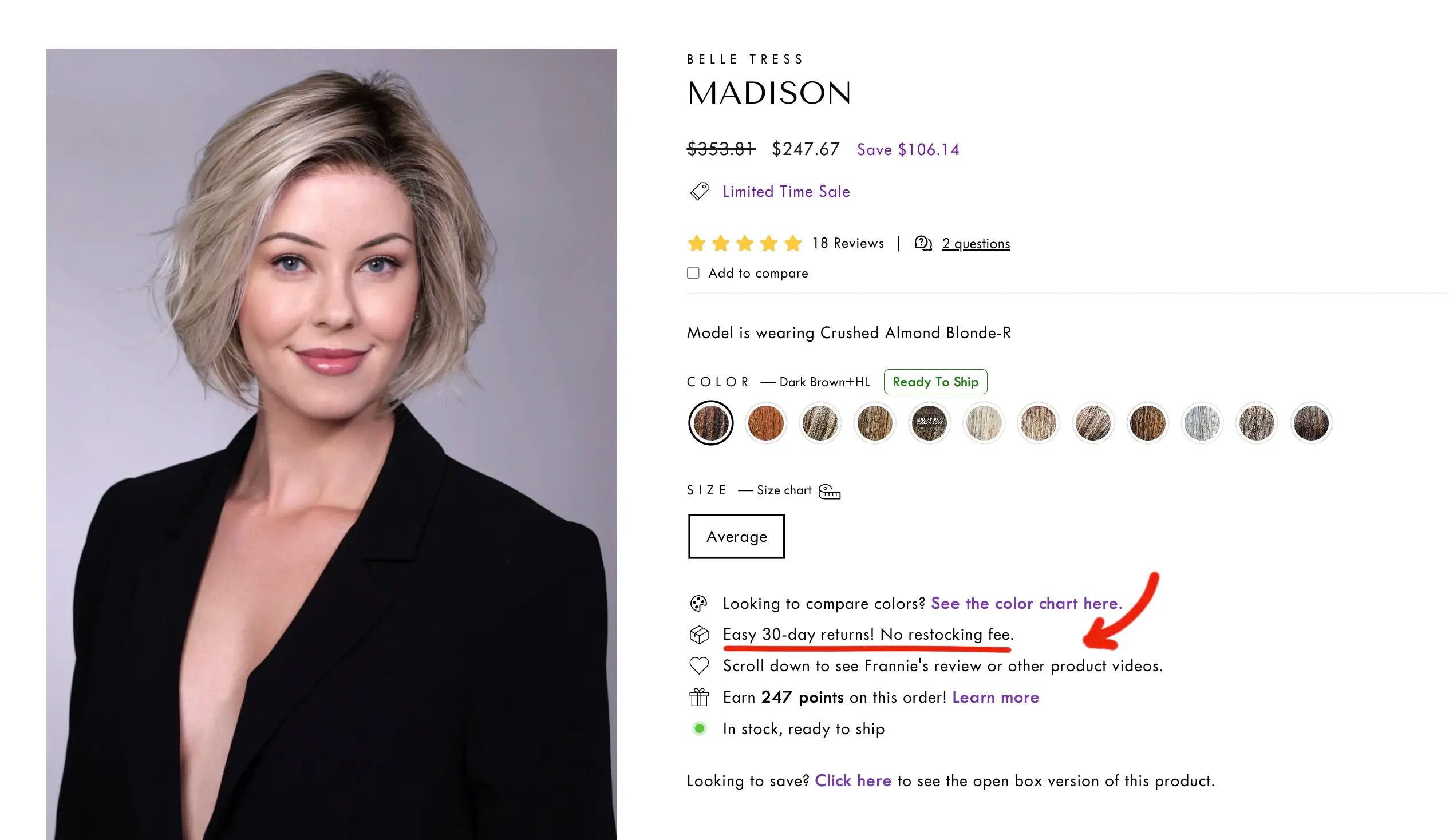
Task: Click here for open box version
Action: pyautogui.click(x=852, y=781)
